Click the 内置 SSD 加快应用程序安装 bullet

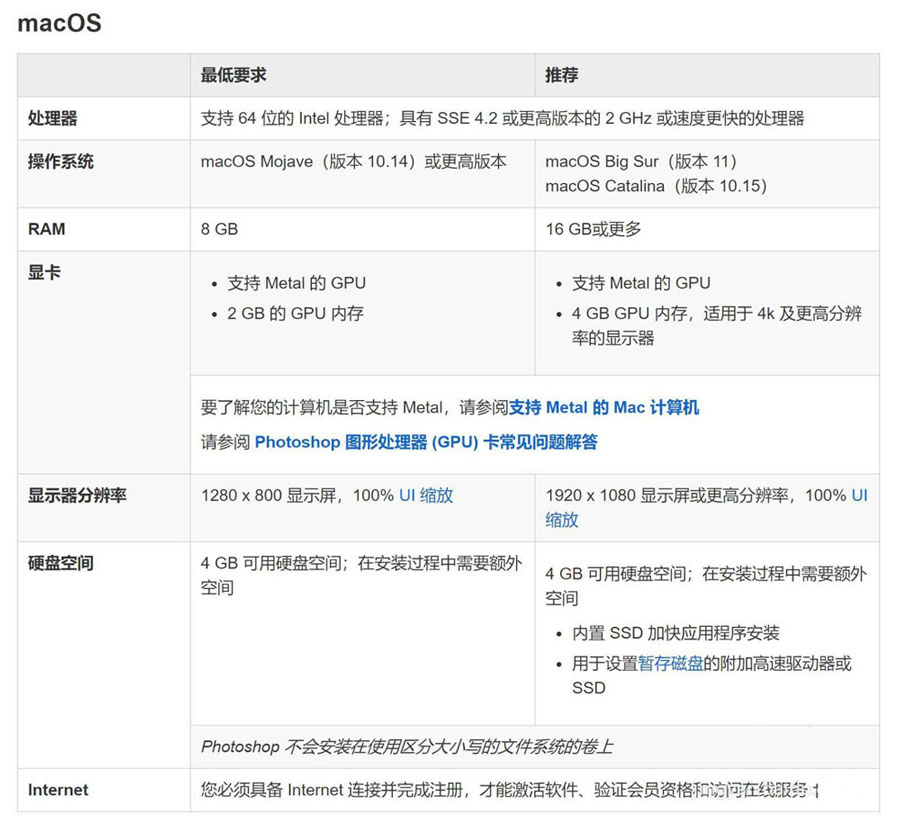676,633
